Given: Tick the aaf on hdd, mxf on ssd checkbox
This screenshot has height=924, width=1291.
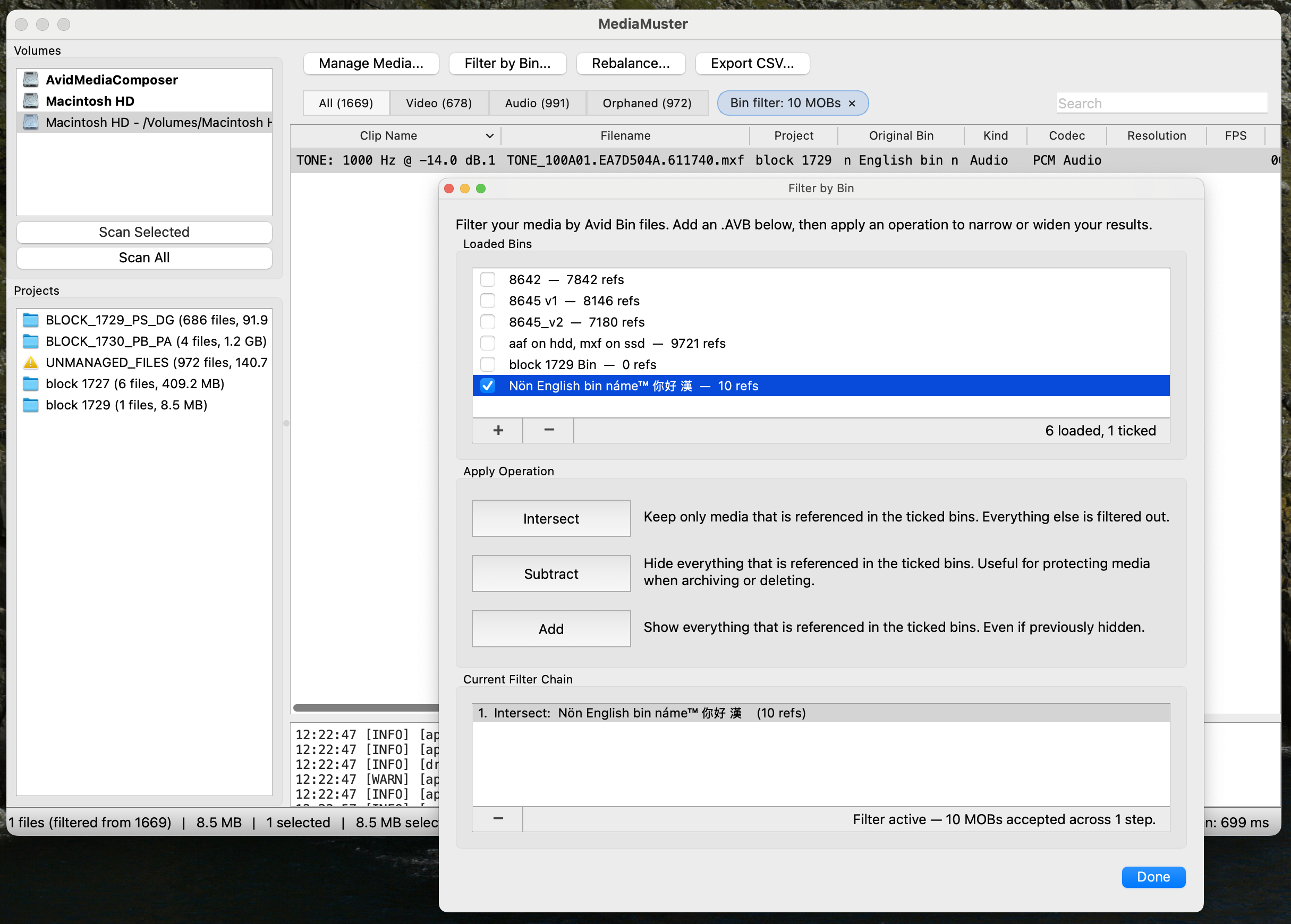Looking at the screenshot, I should (488, 343).
